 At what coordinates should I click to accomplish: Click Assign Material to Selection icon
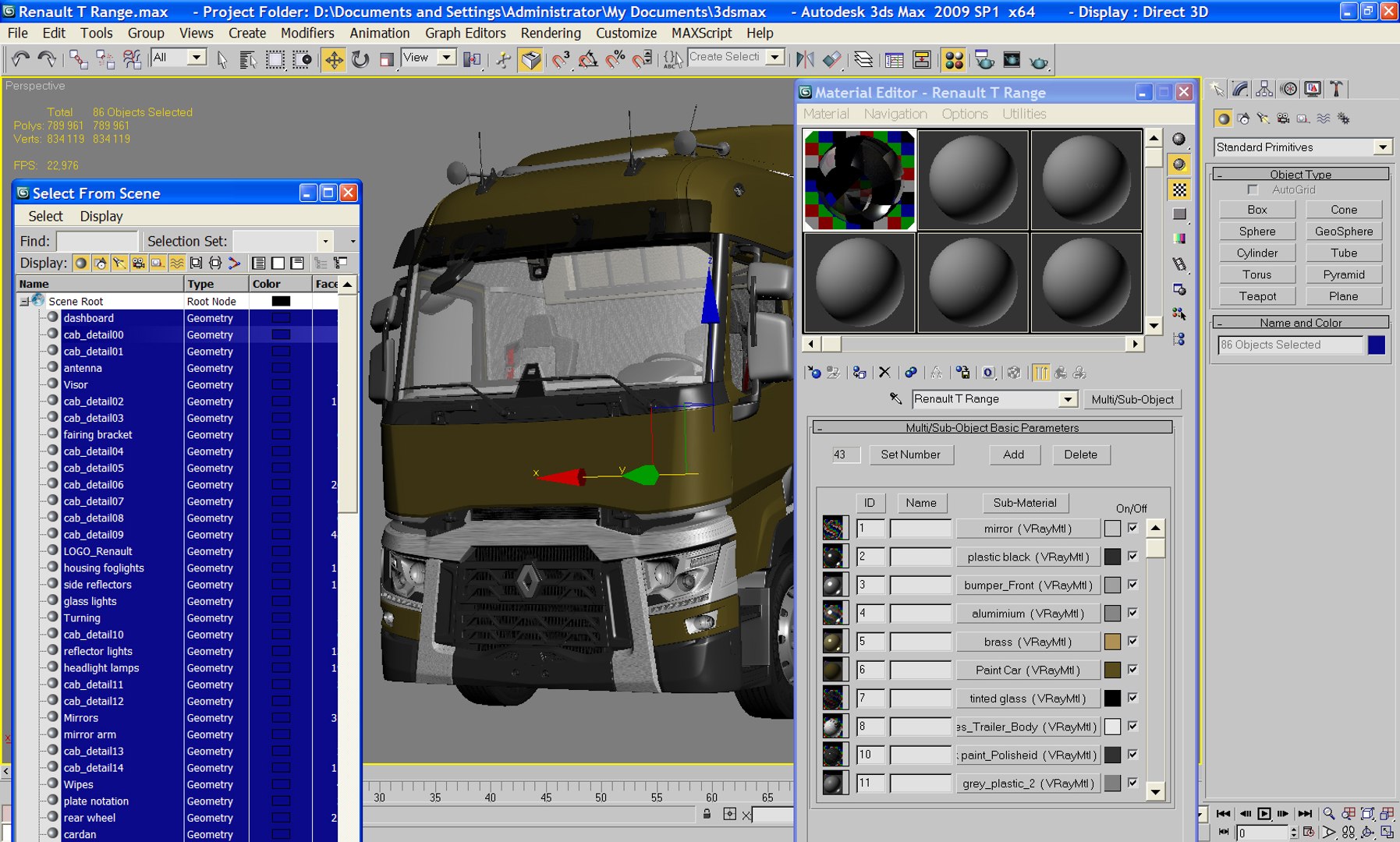(x=859, y=373)
